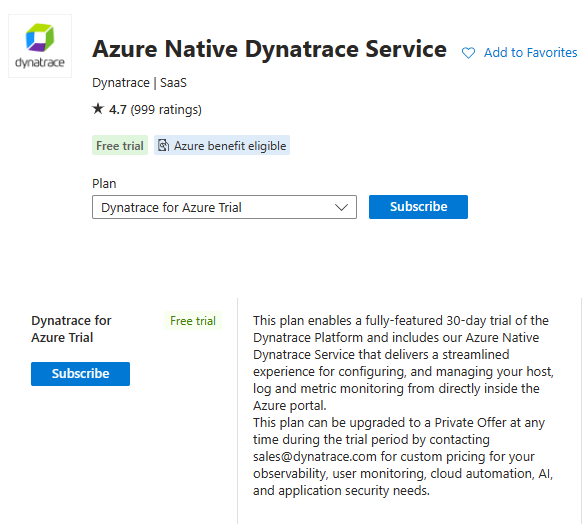Image resolution: width=583 pixels, height=524 pixels.
Task: Click the sales@dynatrace.com email text
Action: tap(315, 456)
